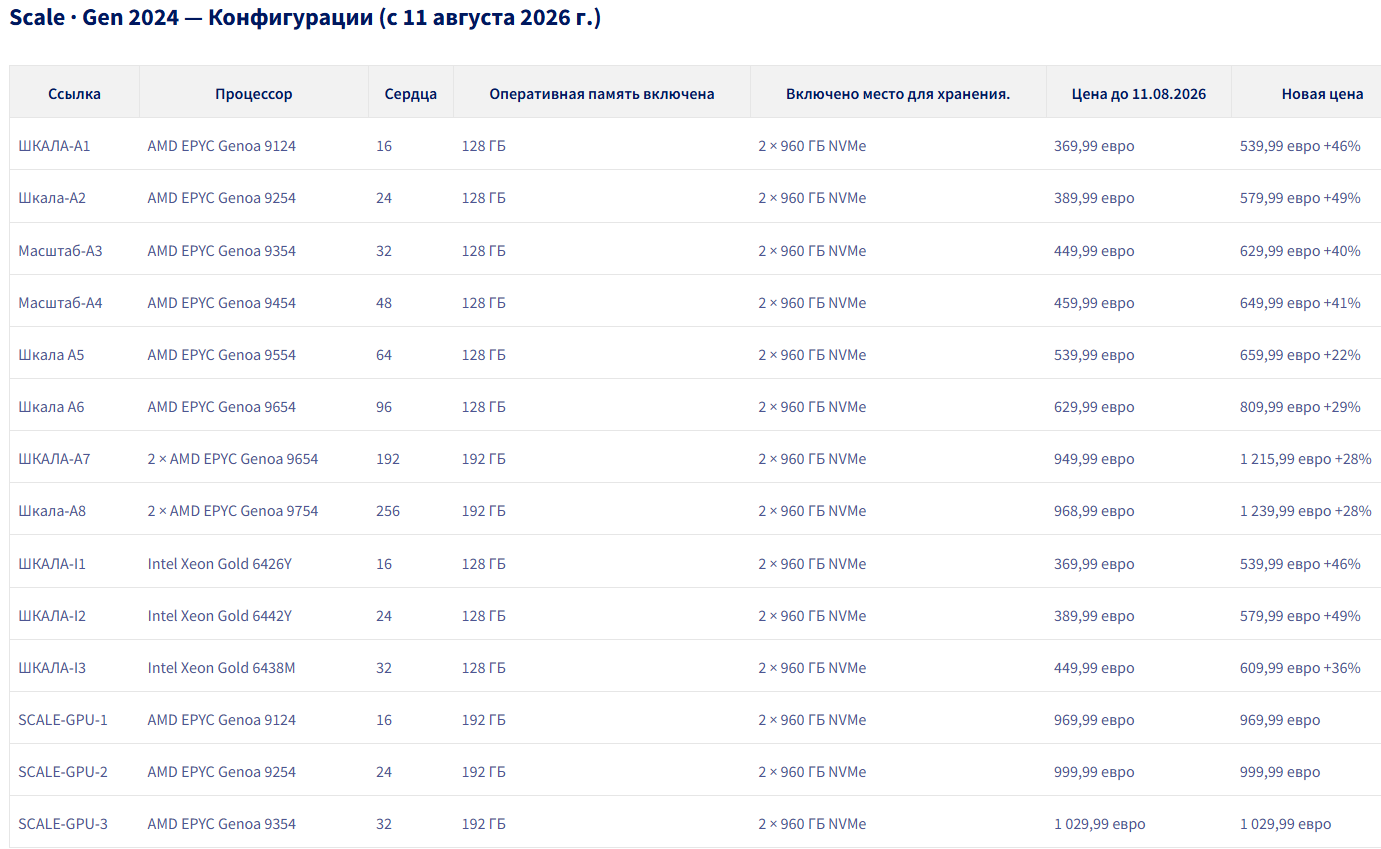The image size is (1381, 849).
Task: Click header "Включено место для хранения."
Action: tap(898, 94)
